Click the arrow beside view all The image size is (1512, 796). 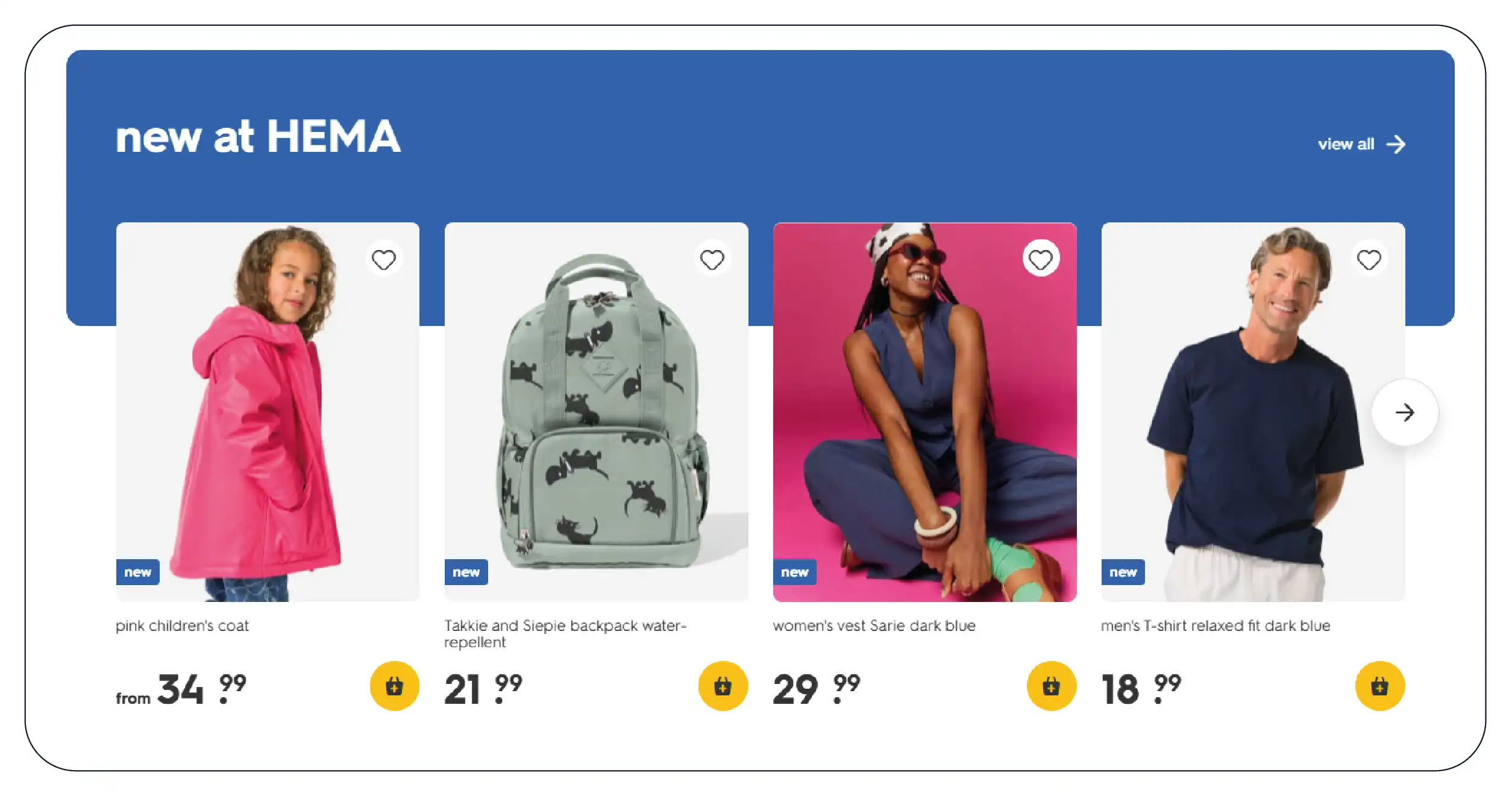click(x=1396, y=145)
